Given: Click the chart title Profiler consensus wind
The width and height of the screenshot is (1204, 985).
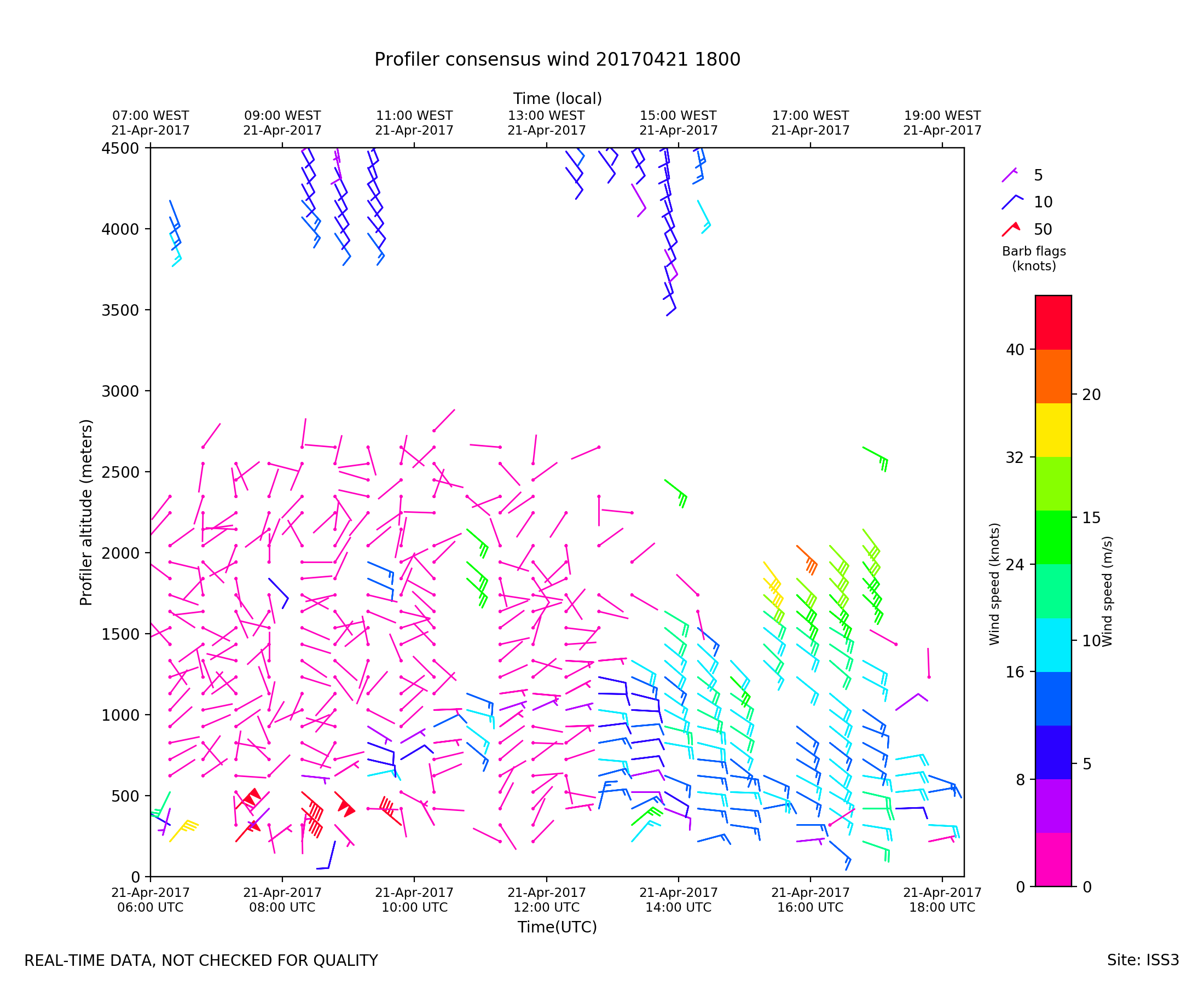Looking at the screenshot, I should [x=557, y=60].
